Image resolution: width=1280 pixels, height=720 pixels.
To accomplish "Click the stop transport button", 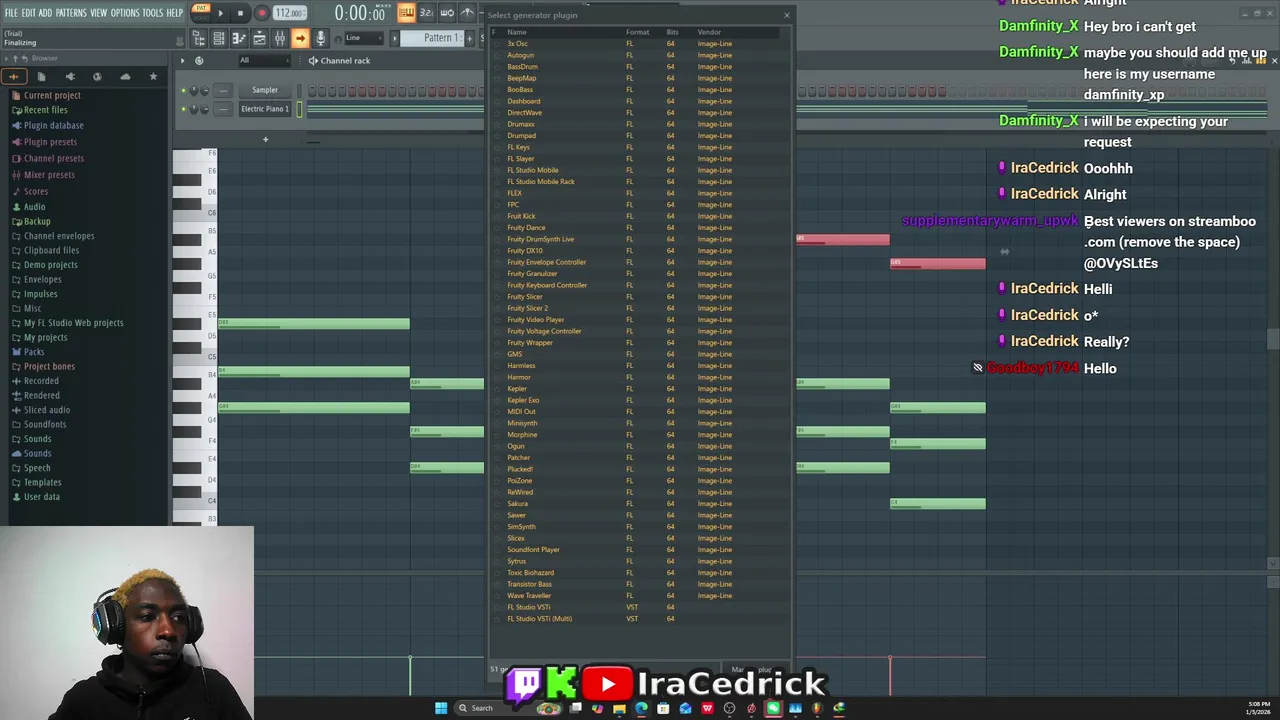I will click(x=240, y=13).
